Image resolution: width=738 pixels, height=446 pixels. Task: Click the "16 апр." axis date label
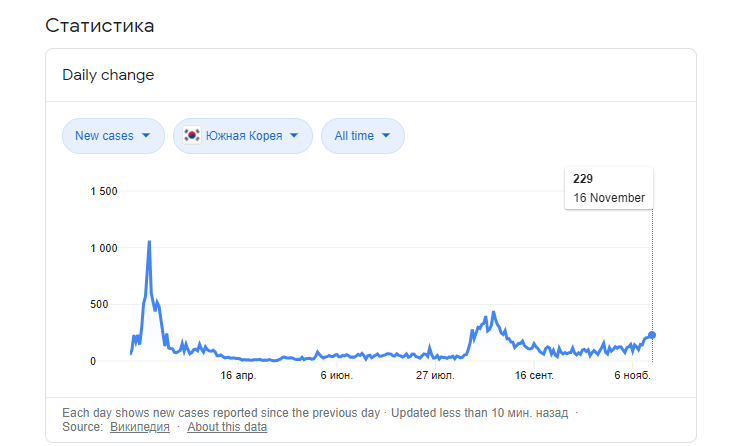pyautogui.click(x=238, y=376)
